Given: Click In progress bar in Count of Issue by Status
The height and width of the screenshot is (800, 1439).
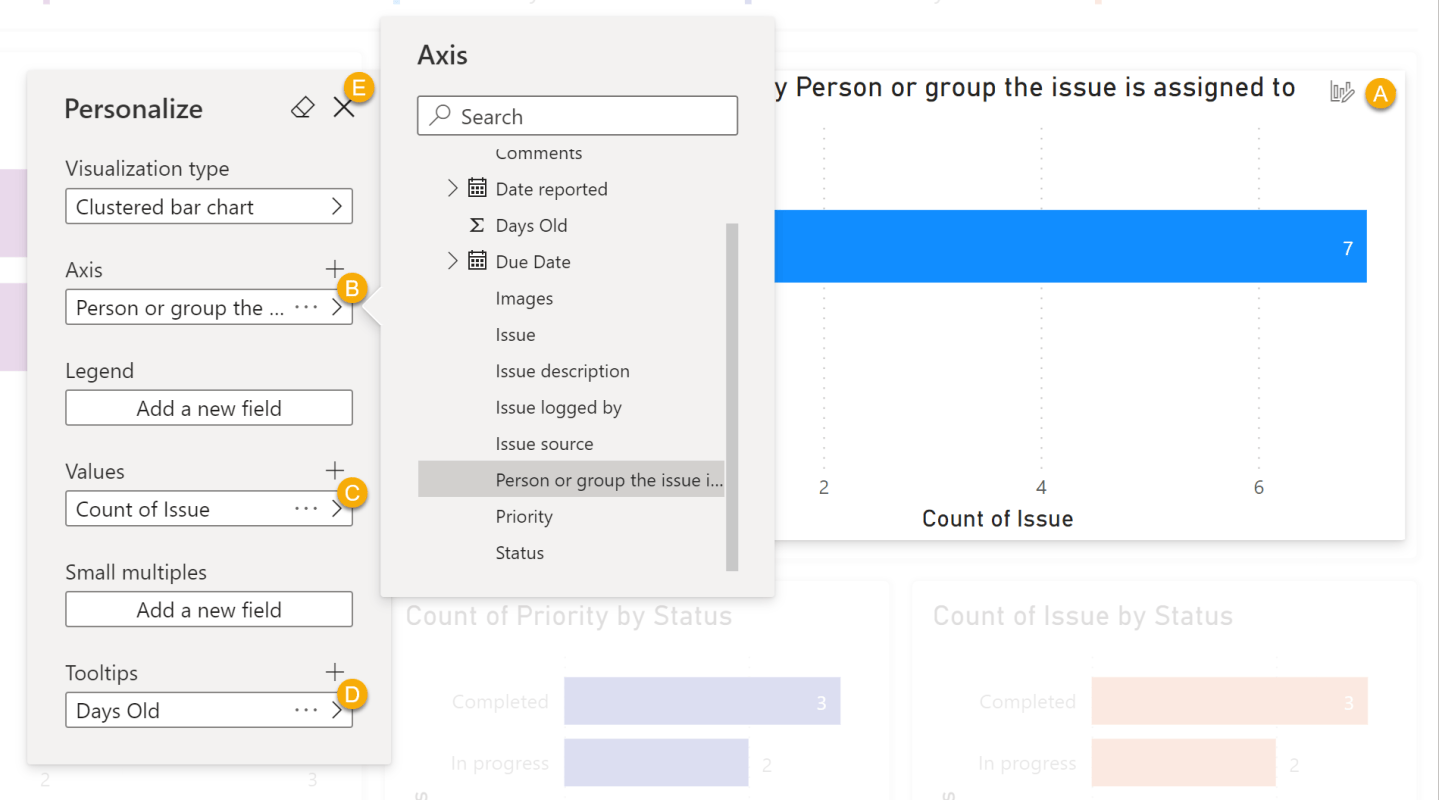Looking at the screenshot, I should click(1183, 763).
